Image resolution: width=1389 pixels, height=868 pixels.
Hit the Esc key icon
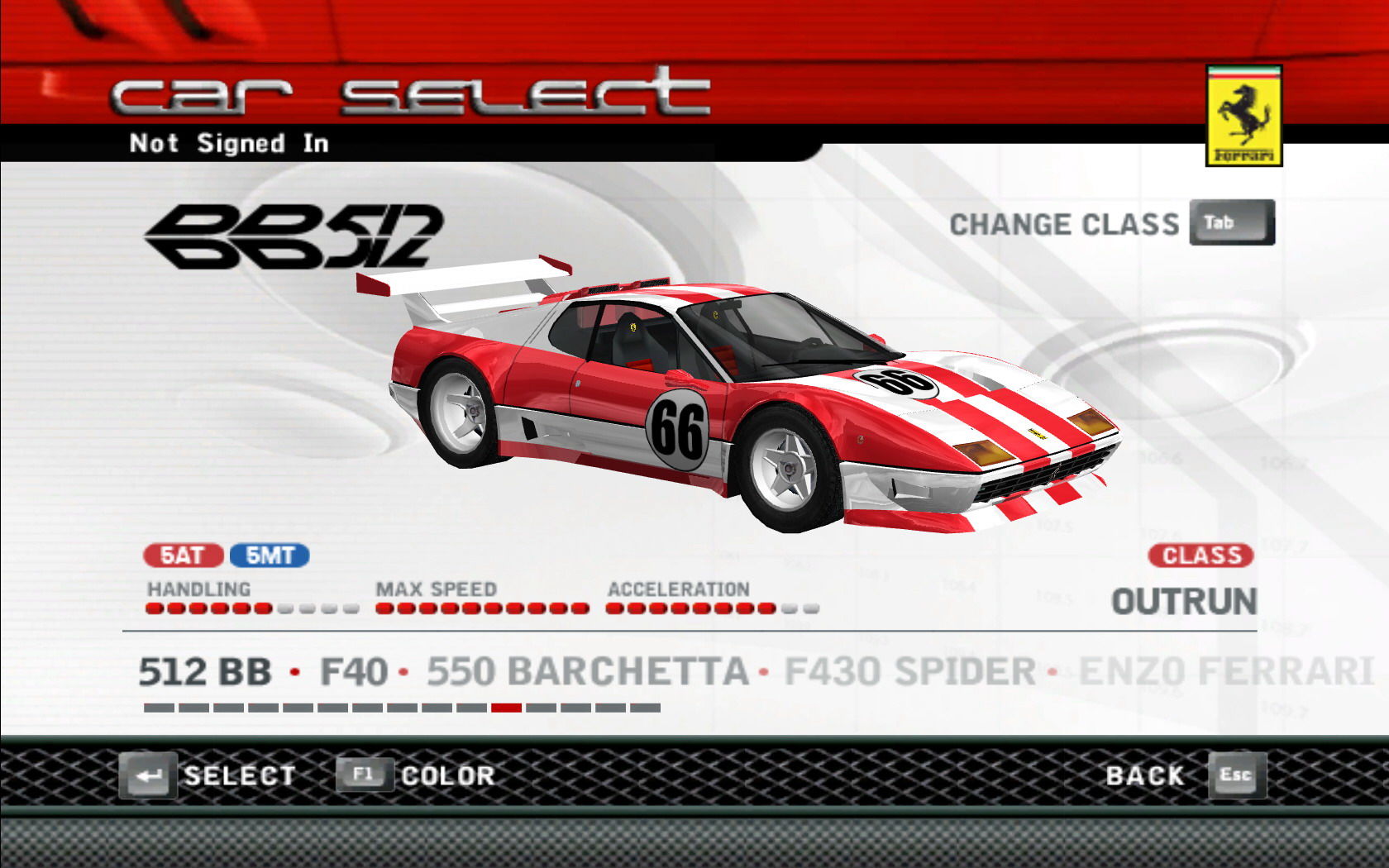1236,775
